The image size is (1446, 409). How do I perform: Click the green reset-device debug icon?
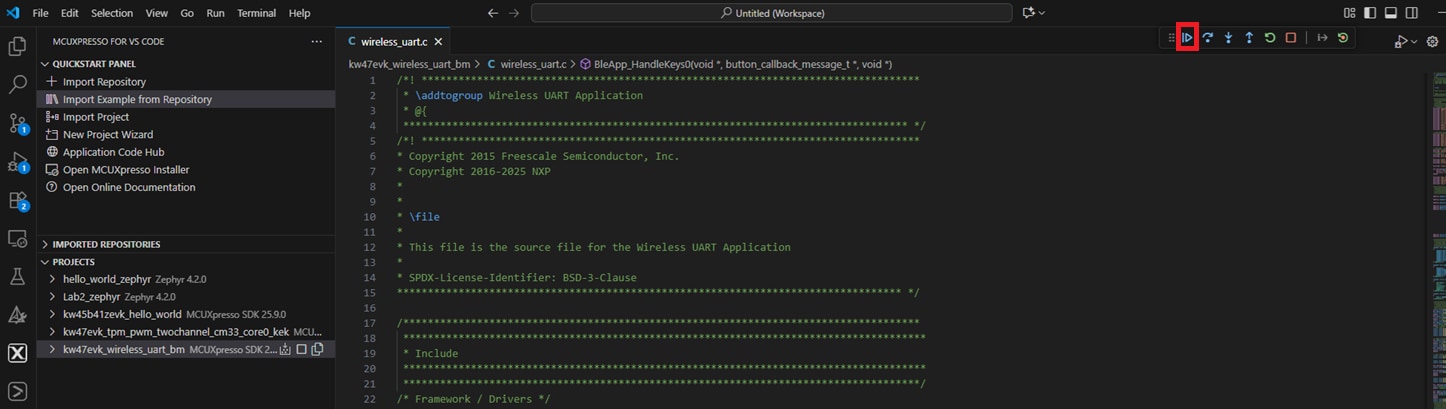[x=1343, y=38]
